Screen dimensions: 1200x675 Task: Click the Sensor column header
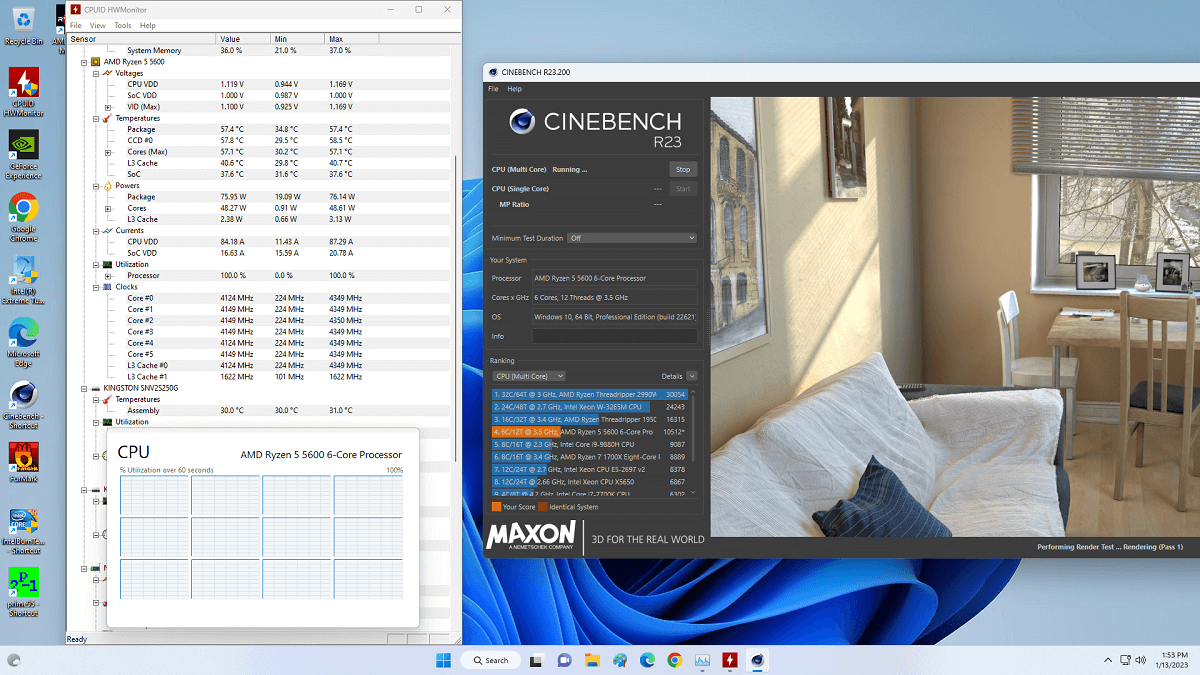click(141, 39)
